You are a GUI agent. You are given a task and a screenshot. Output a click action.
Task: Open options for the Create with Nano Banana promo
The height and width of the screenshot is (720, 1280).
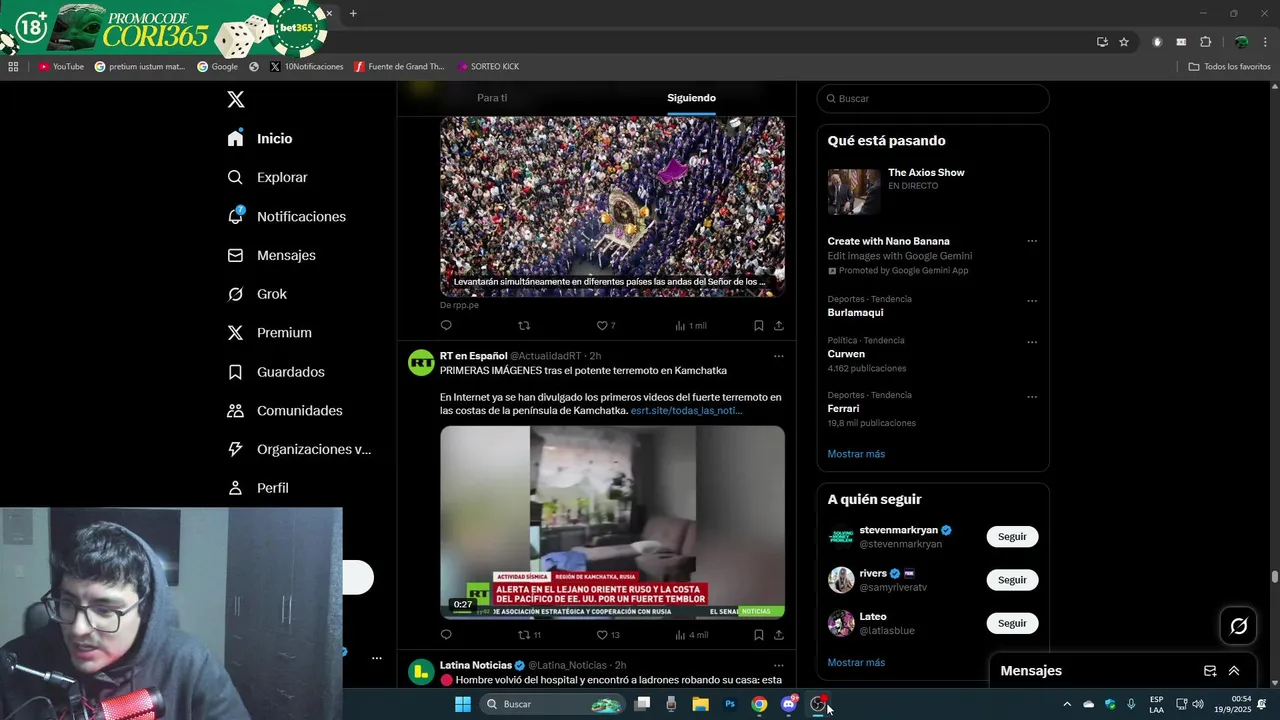click(1032, 241)
